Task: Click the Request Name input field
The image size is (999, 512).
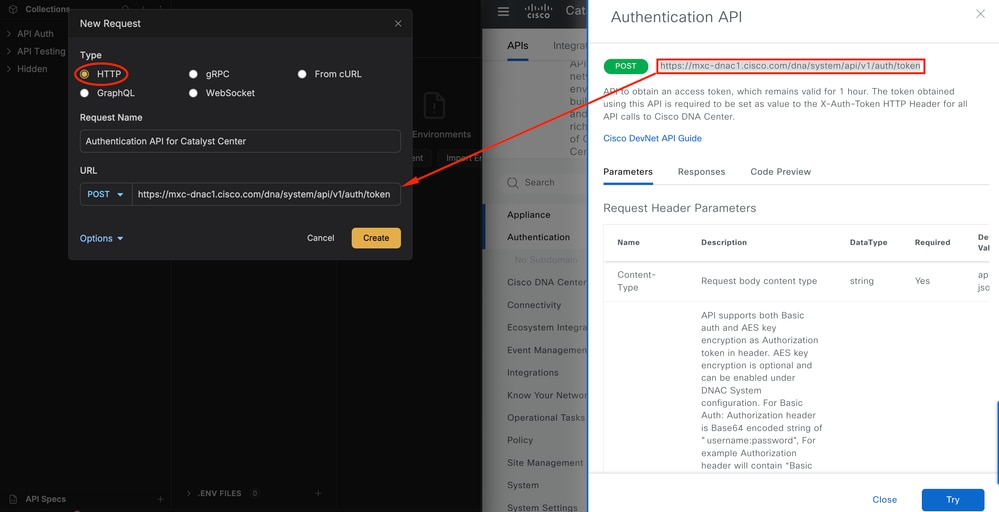Action: pyautogui.click(x=240, y=141)
